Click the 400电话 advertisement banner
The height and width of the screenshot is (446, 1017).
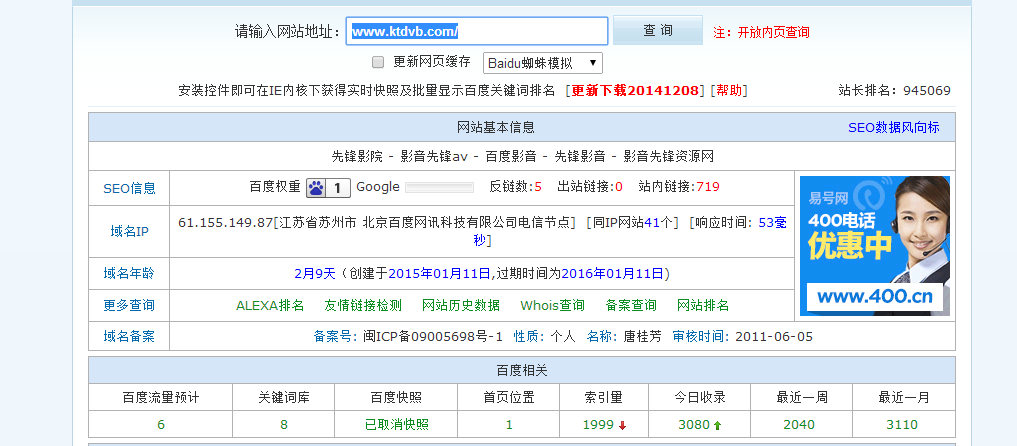(874, 245)
